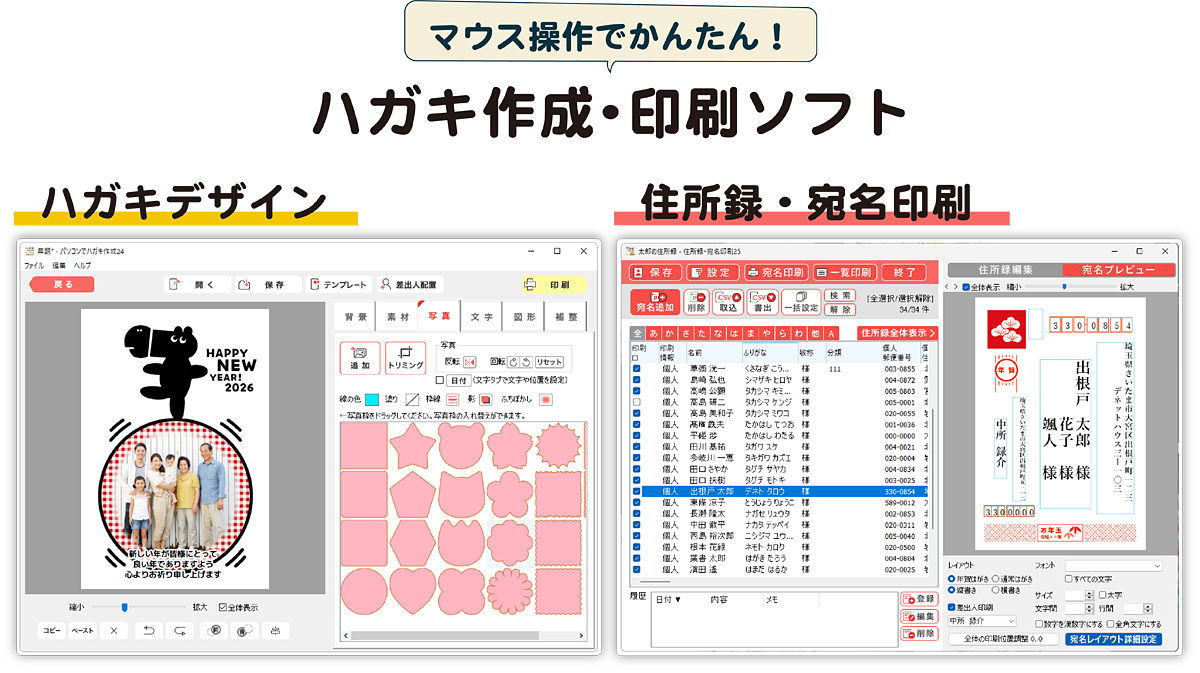This screenshot has height=673, width=1200.
Task: Enable すべての文字 checkbox
Action: click(x=1069, y=579)
